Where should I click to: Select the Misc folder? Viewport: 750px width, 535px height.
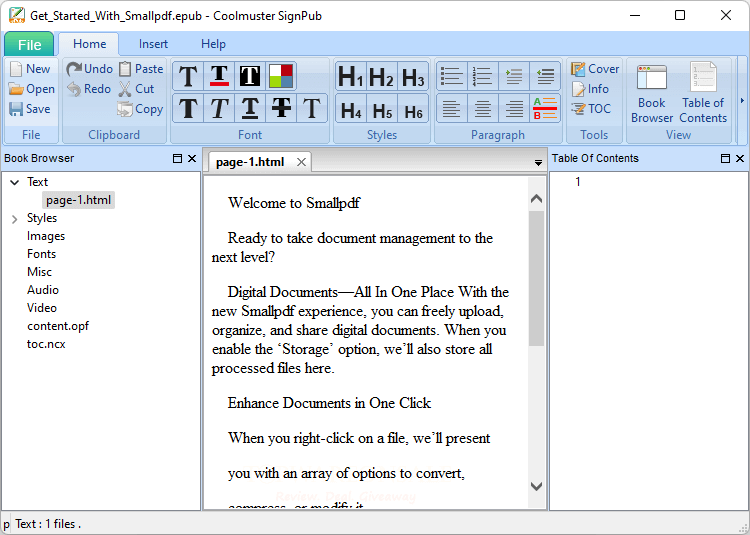(39, 272)
